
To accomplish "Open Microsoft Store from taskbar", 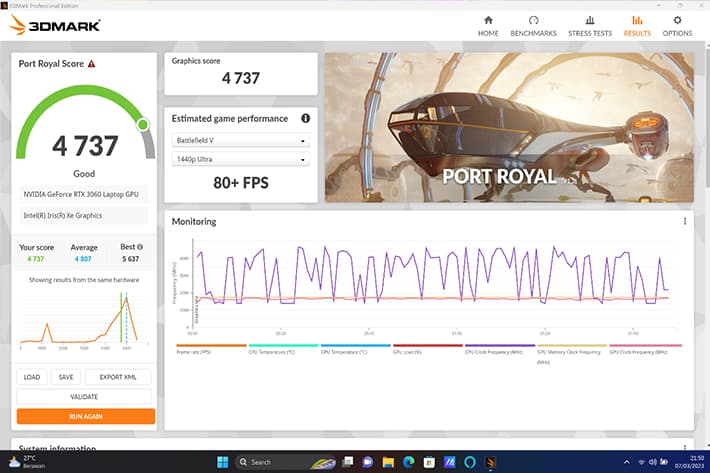I will [x=429, y=462].
